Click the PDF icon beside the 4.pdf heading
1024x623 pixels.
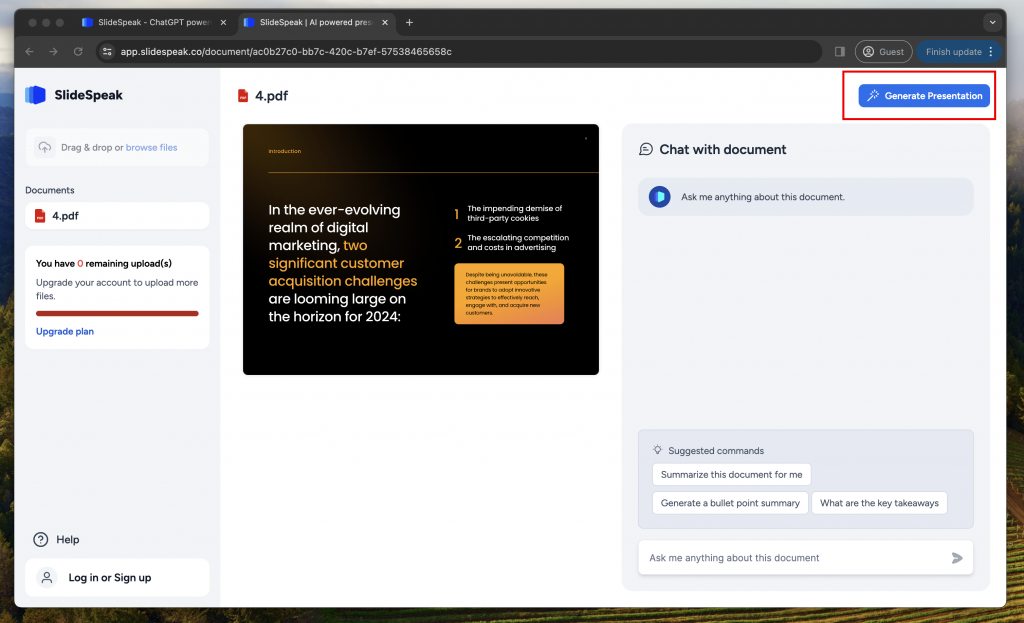click(243, 96)
